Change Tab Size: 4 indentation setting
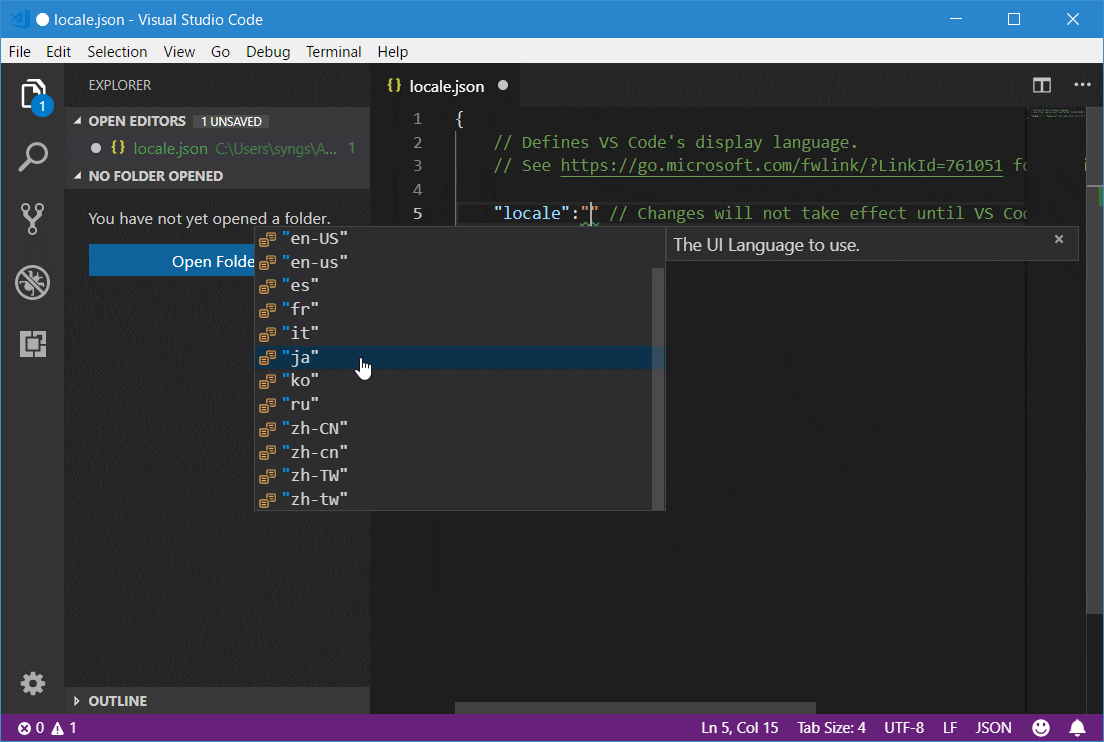Screen dimensions: 1104x742 click(831, 728)
